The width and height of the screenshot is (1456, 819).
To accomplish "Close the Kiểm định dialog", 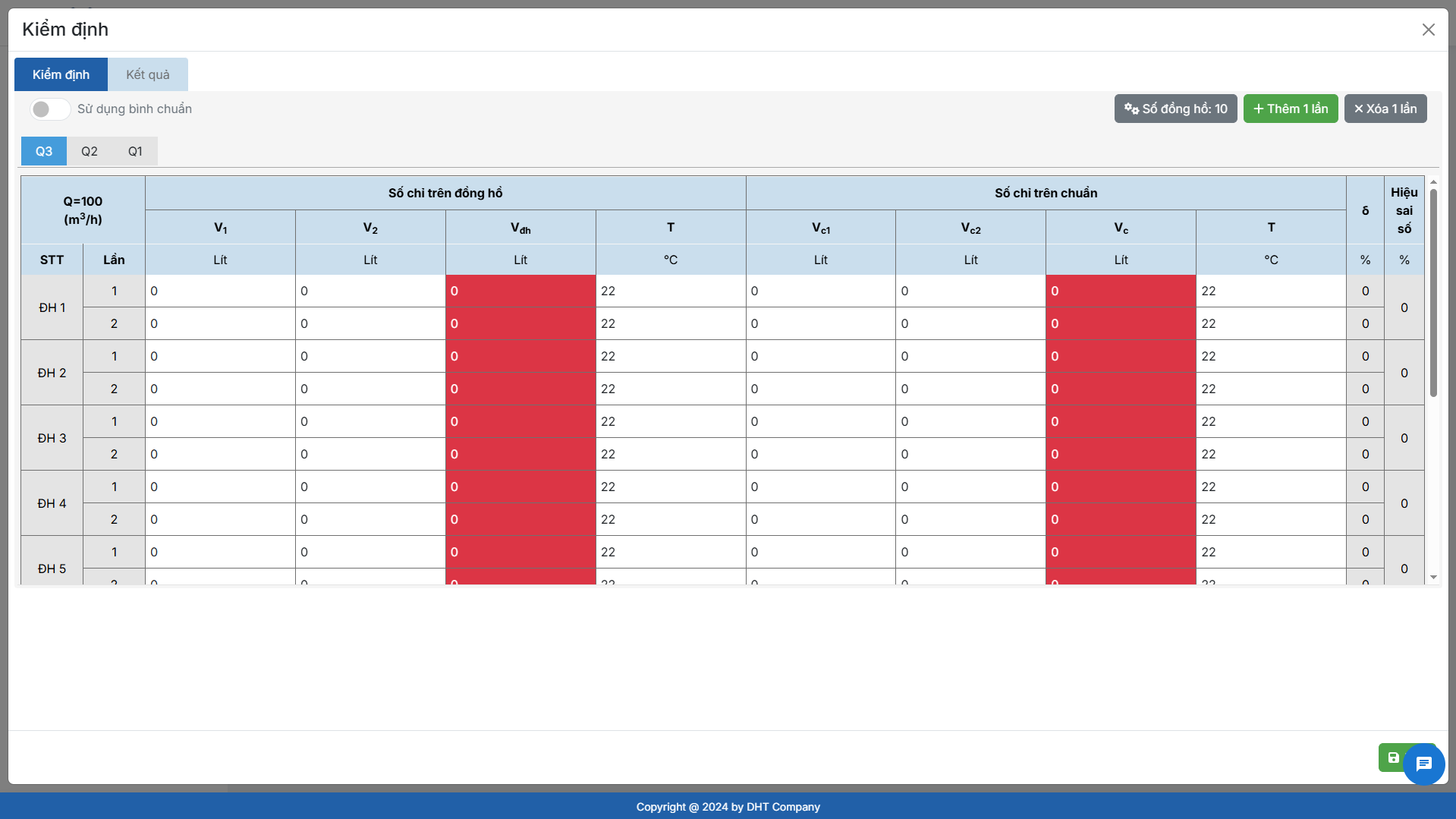I will [x=1429, y=30].
